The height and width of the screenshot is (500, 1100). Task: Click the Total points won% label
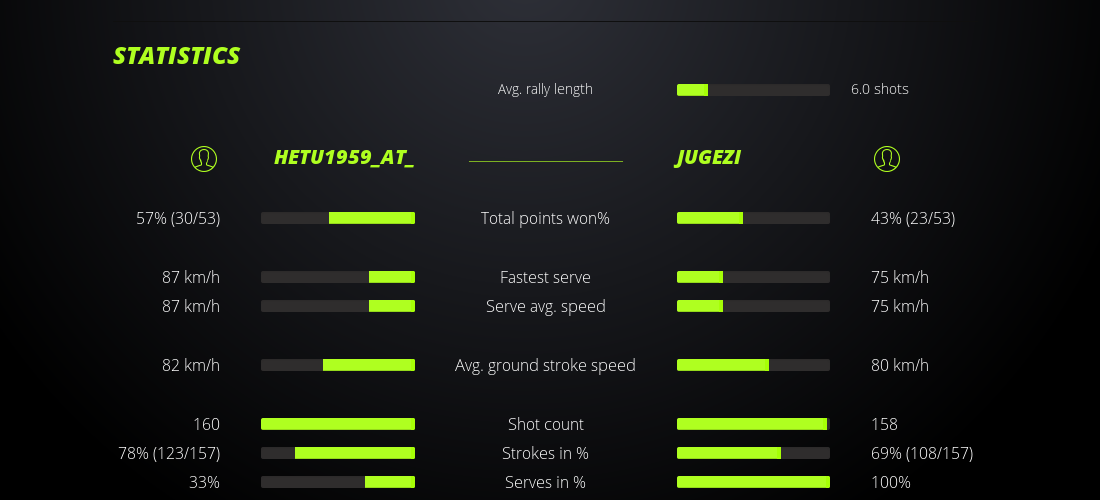545,218
